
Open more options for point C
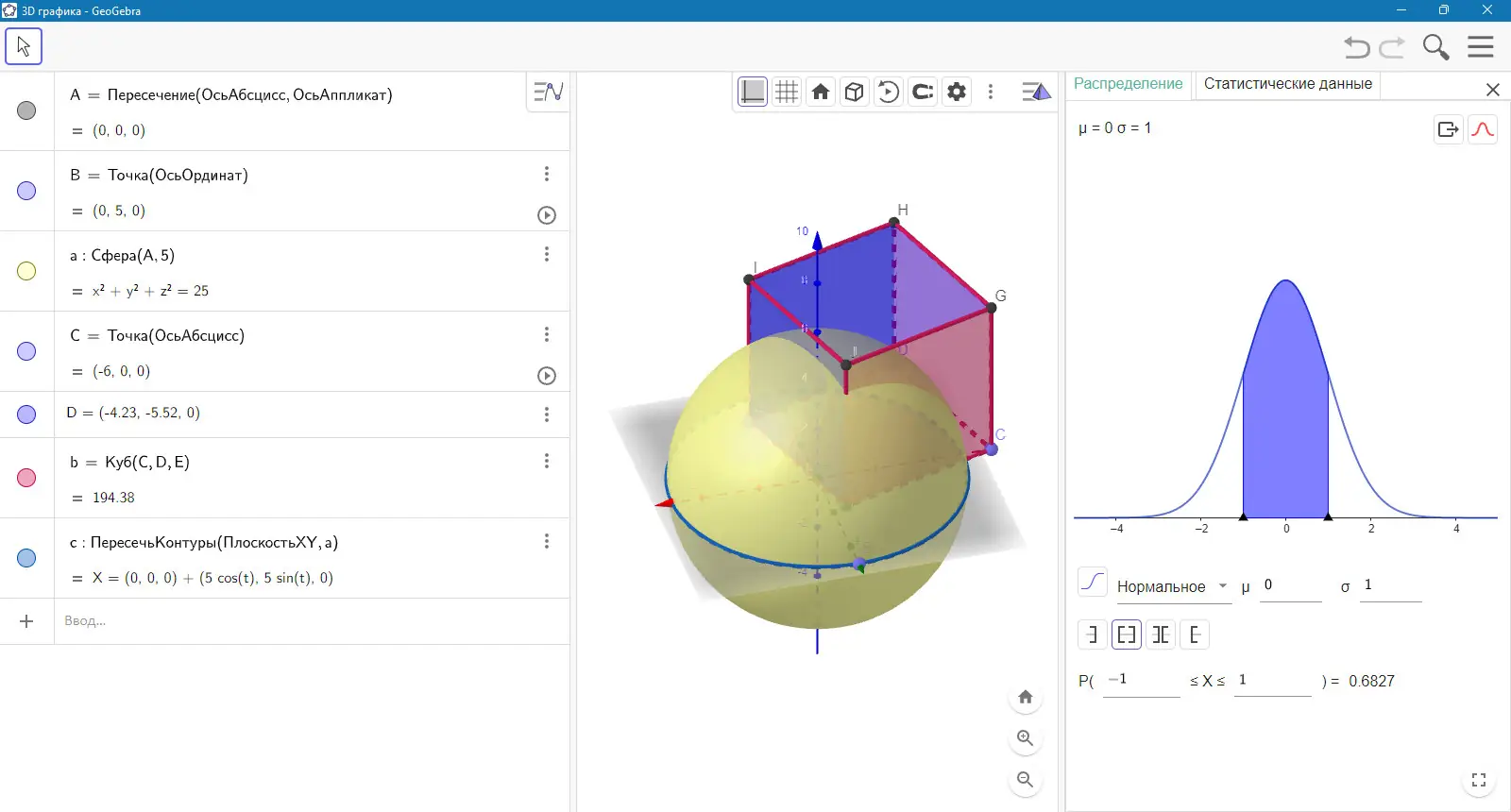(547, 334)
